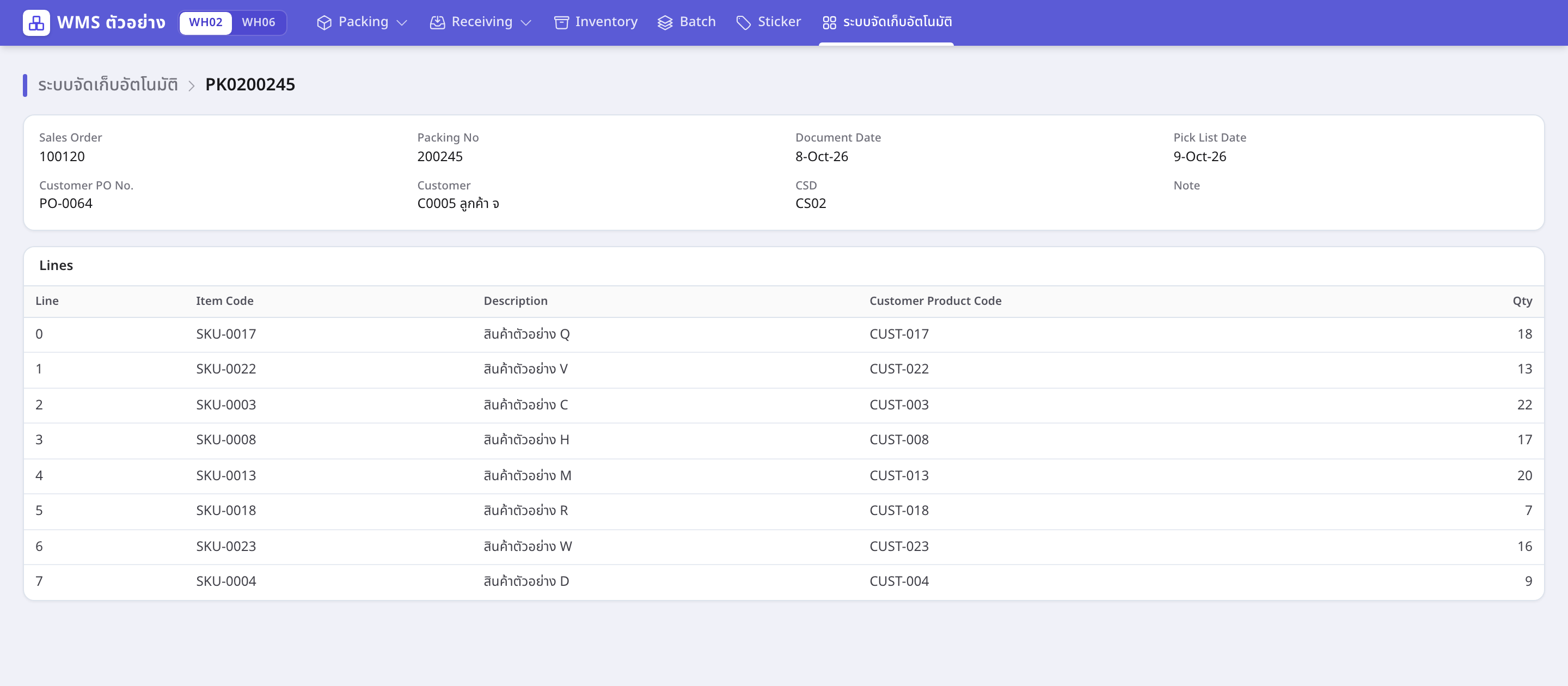Click the Sticker tag icon

[743, 22]
